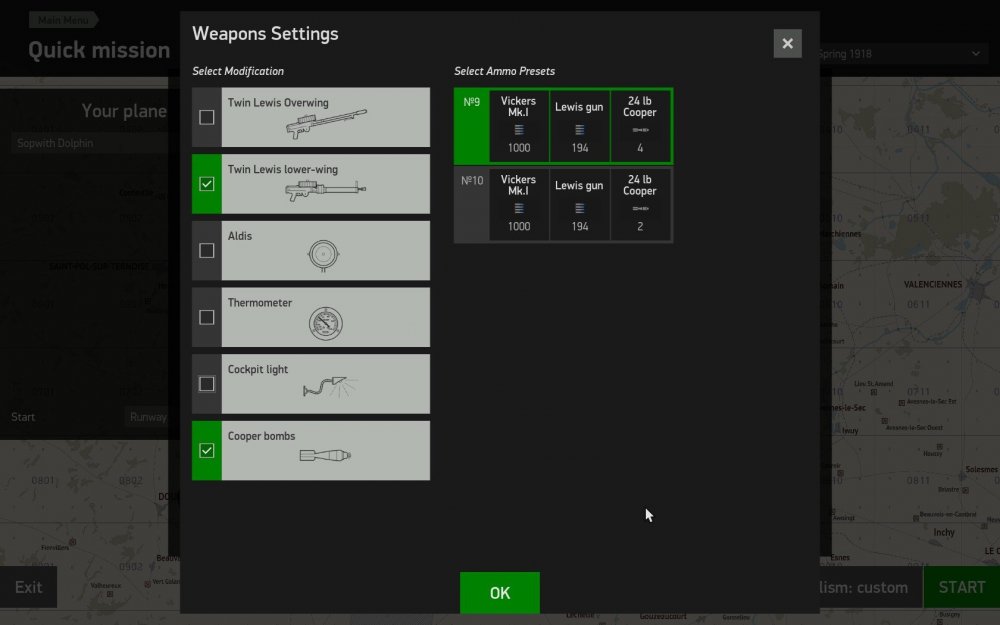Image resolution: width=1000 pixels, height=625 pixels.
Task: Click the Aldis label text
Action: point(240,236)
